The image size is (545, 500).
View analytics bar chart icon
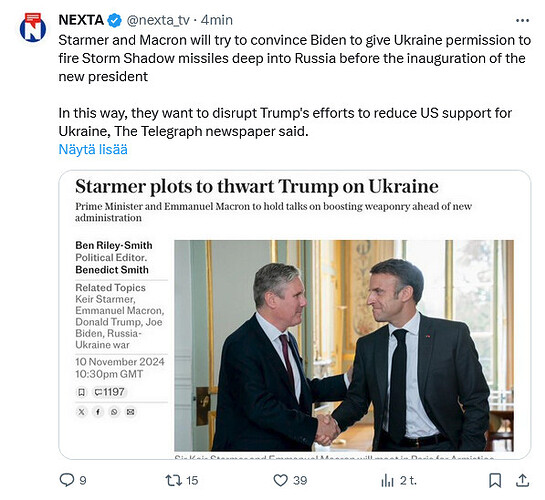coord(387,481)
